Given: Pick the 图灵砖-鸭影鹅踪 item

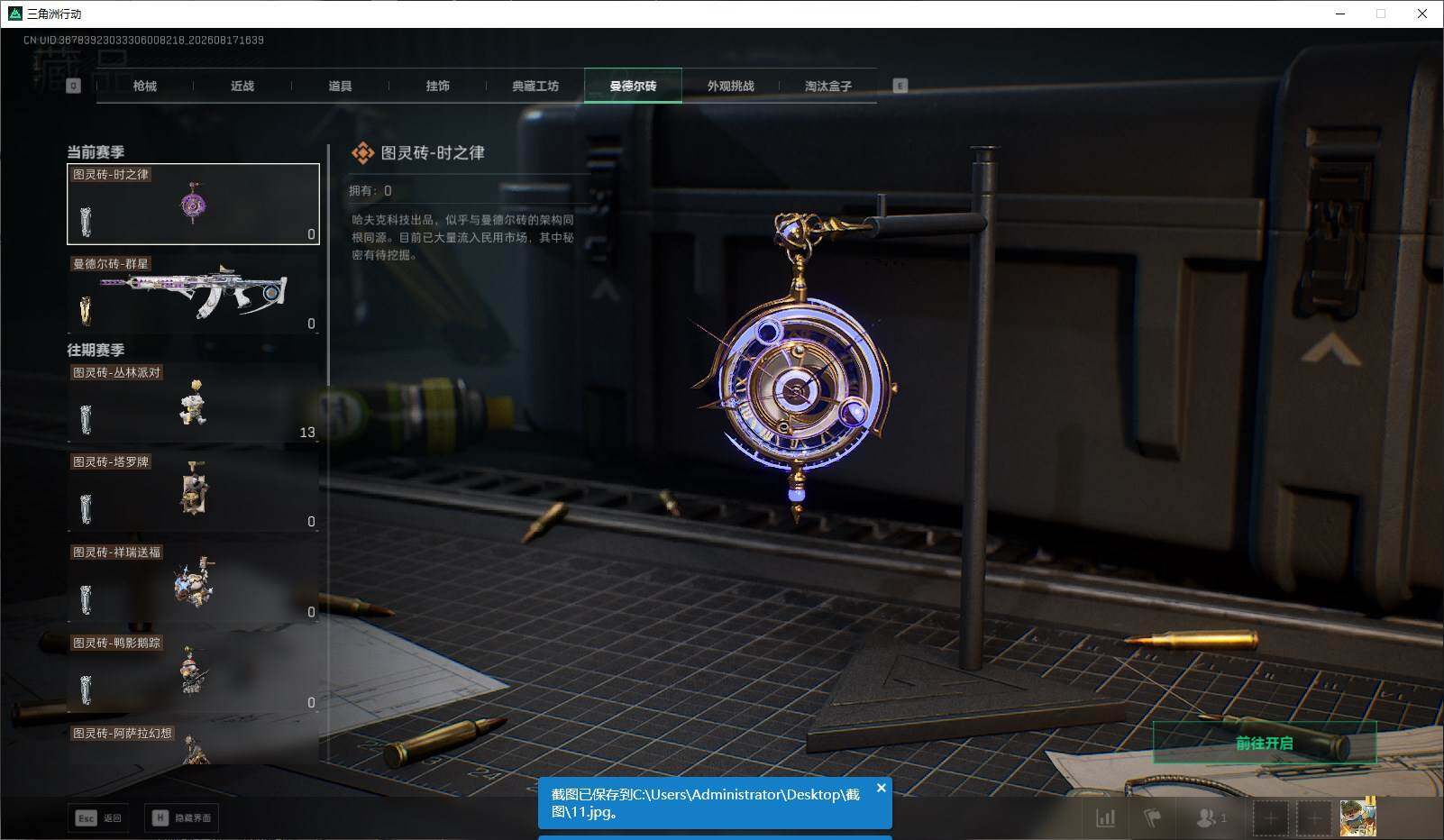Looking at the screenshot, I should coord(193,672).
